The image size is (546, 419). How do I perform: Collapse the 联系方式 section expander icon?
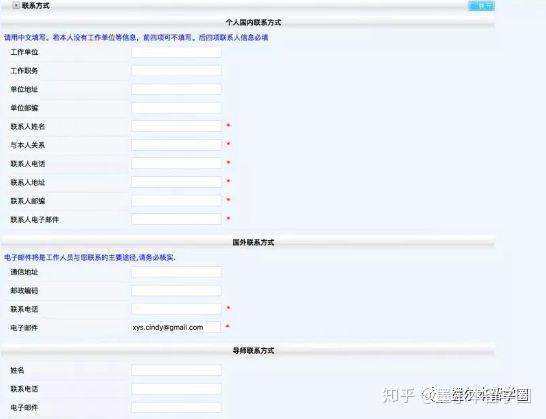coord(16,5)
